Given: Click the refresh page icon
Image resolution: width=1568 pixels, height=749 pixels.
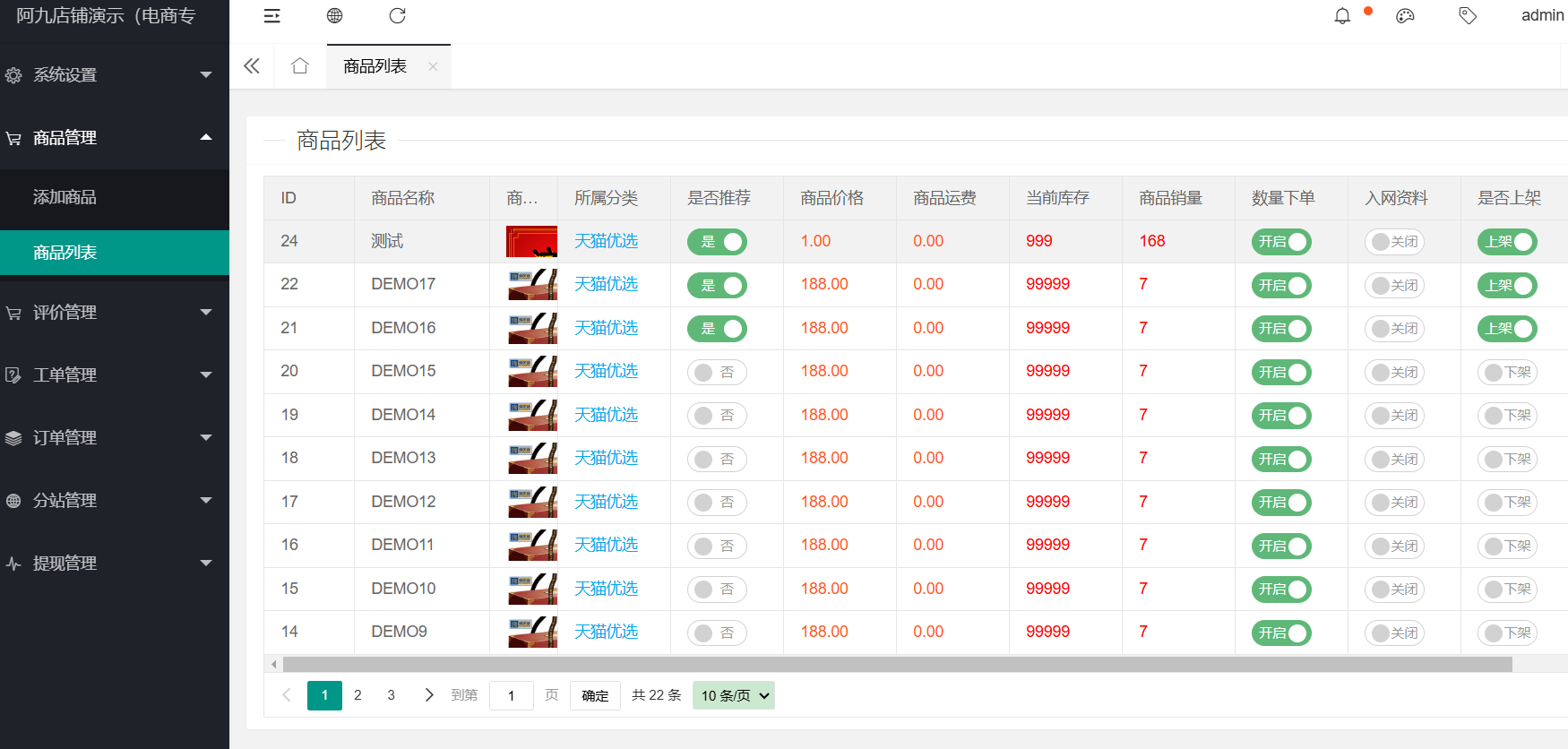Looking at the screenshot, I should tap(398, 16).
